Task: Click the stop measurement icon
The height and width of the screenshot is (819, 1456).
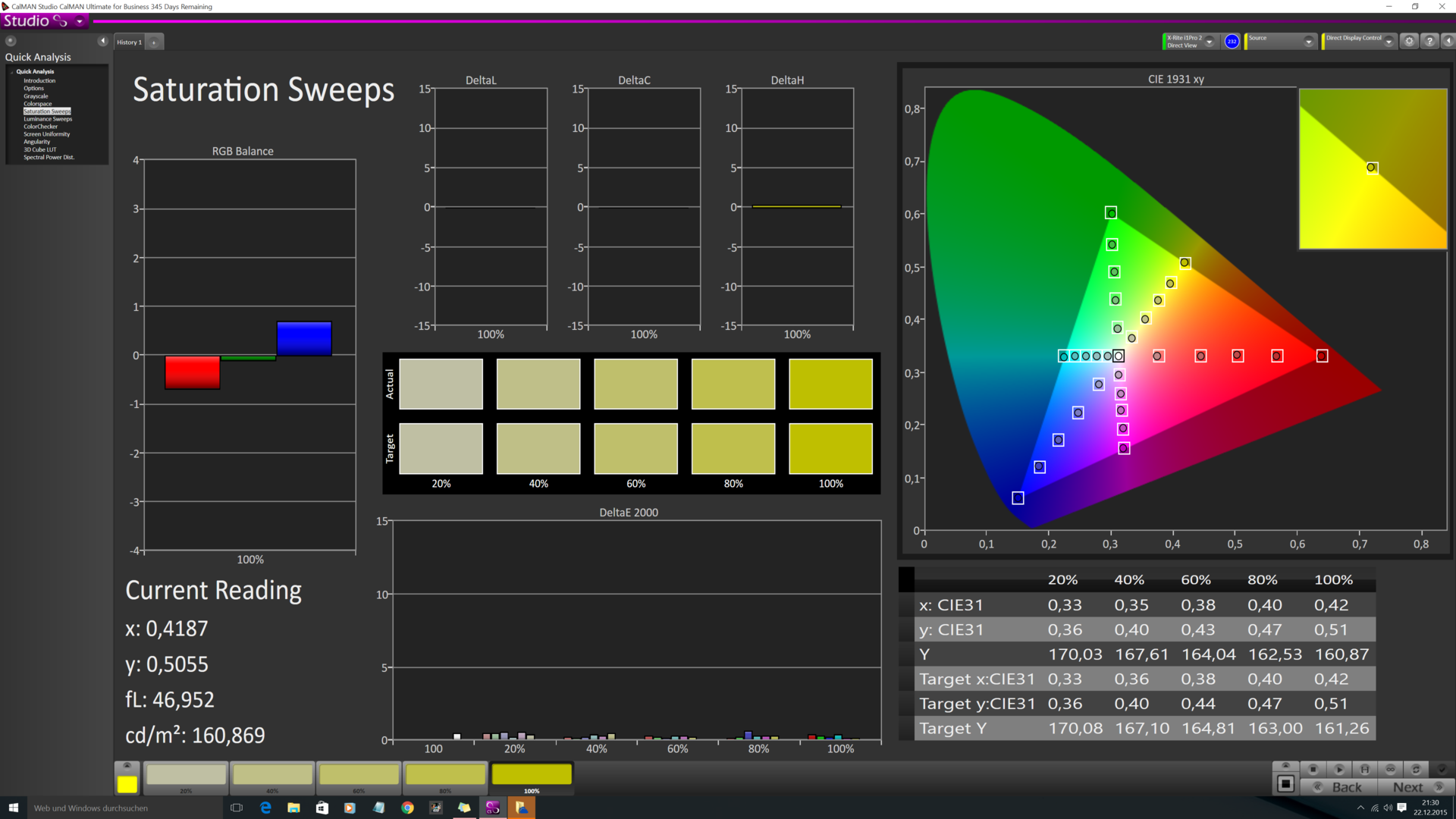Action: (x=1313, y=769)
